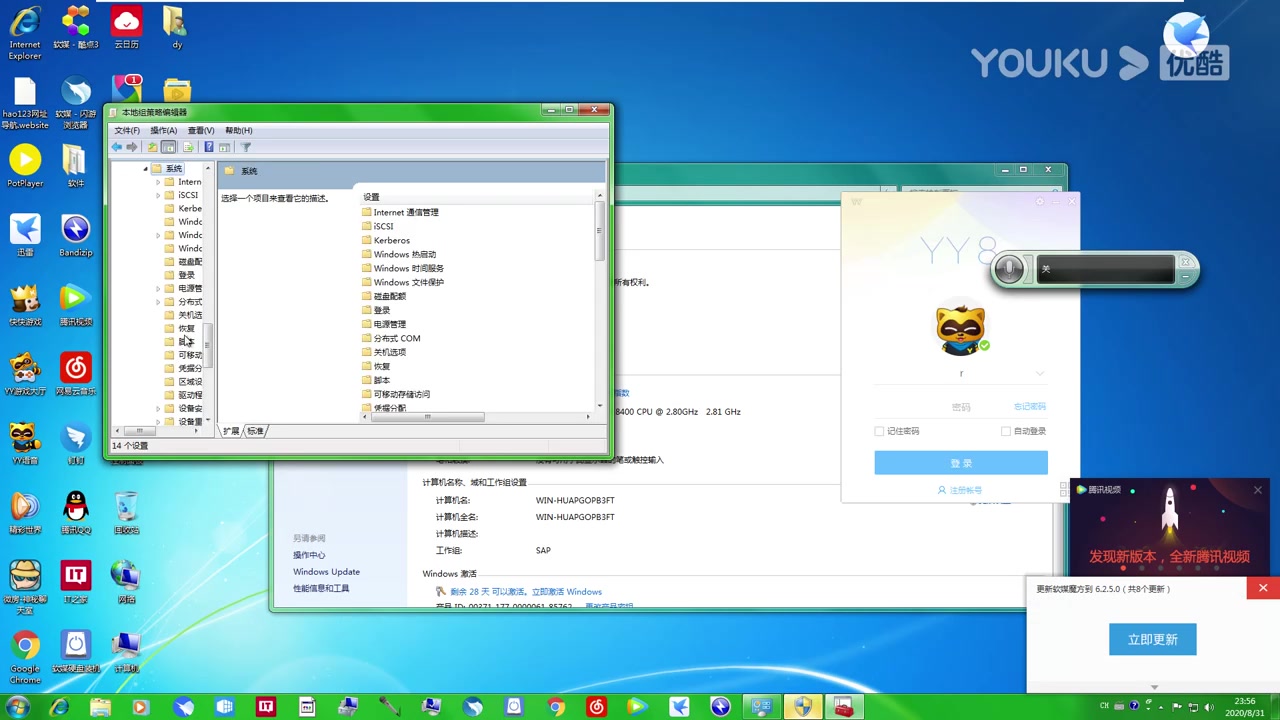Screen dimensions: 1280x720
Task: Open the IT之家 desktop icon
Action: pyautogui.click(x=75, y=582)
